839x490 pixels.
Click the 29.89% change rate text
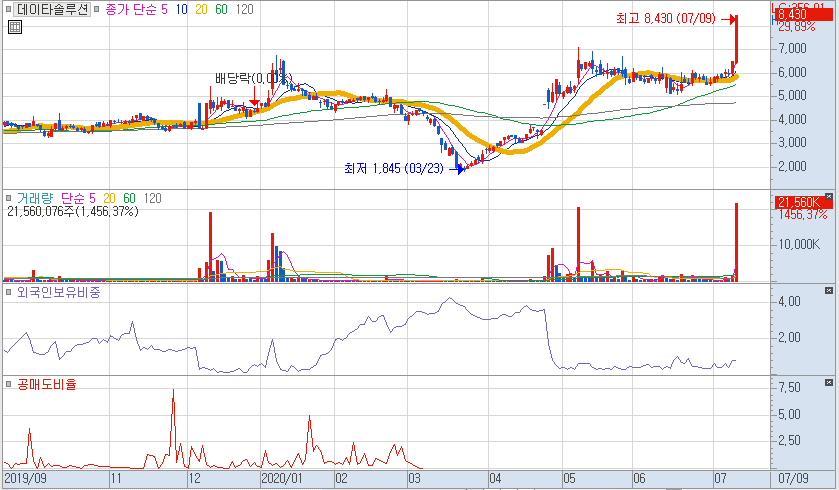tap(797, 27)
